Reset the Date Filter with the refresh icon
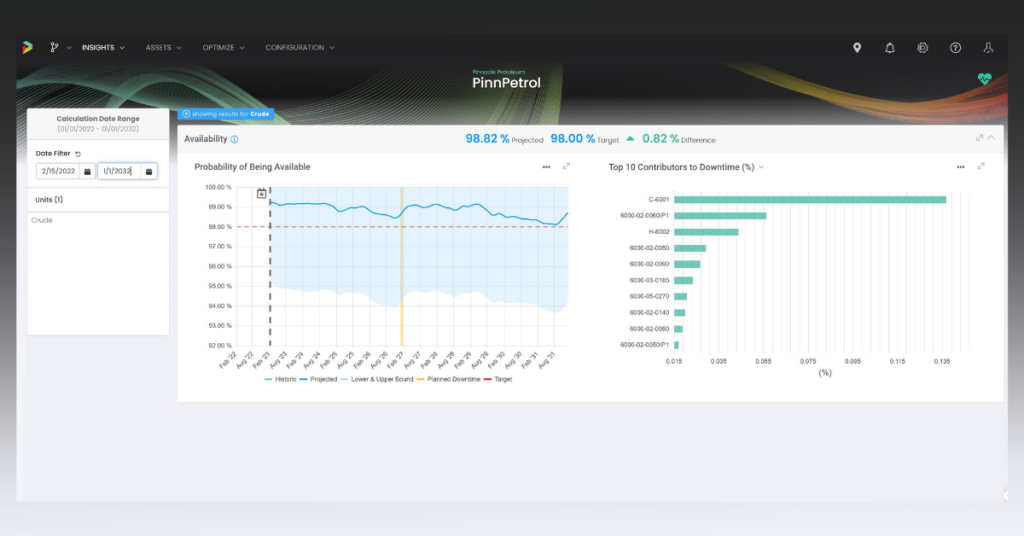The width and height of the screenshot is (1024, 536). point(78,154)
